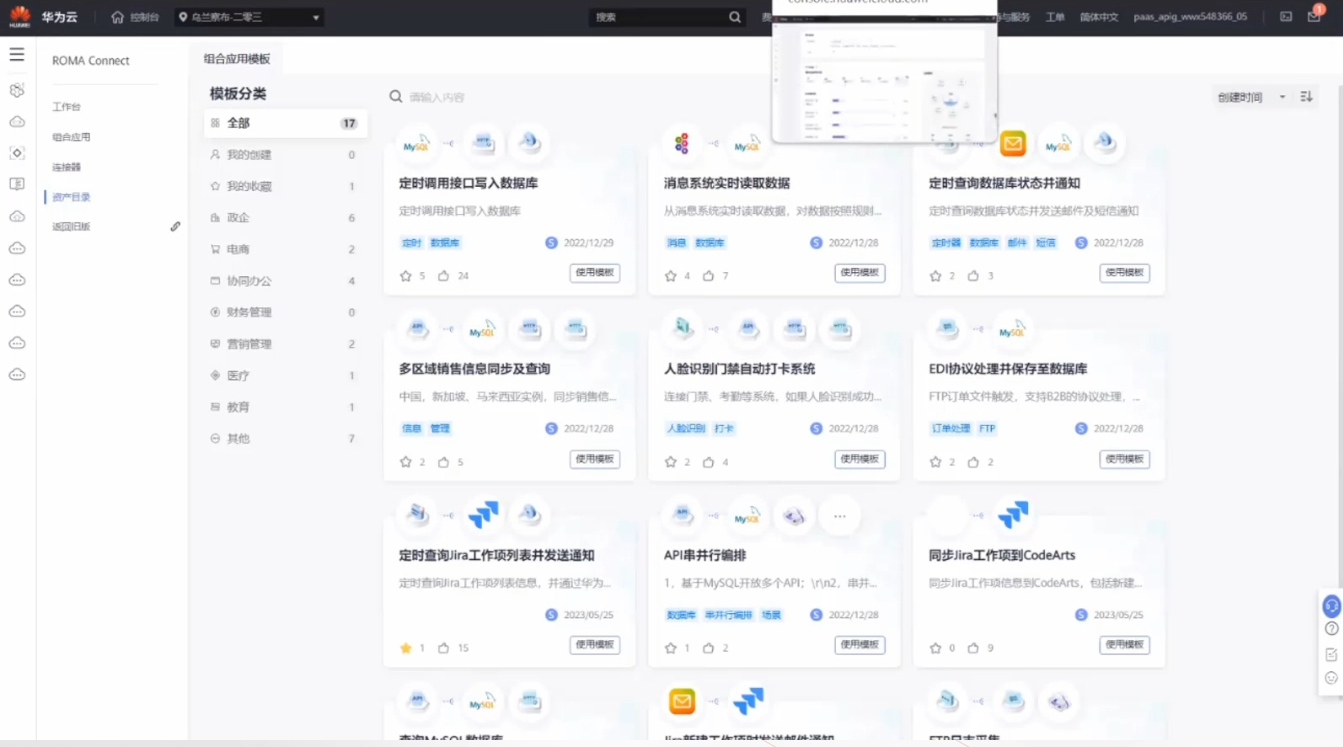Screen dimensions: 1343x747
Task: Favorite the 消息系统实时读取数据 card with its star
Action: tap(671, 276)
